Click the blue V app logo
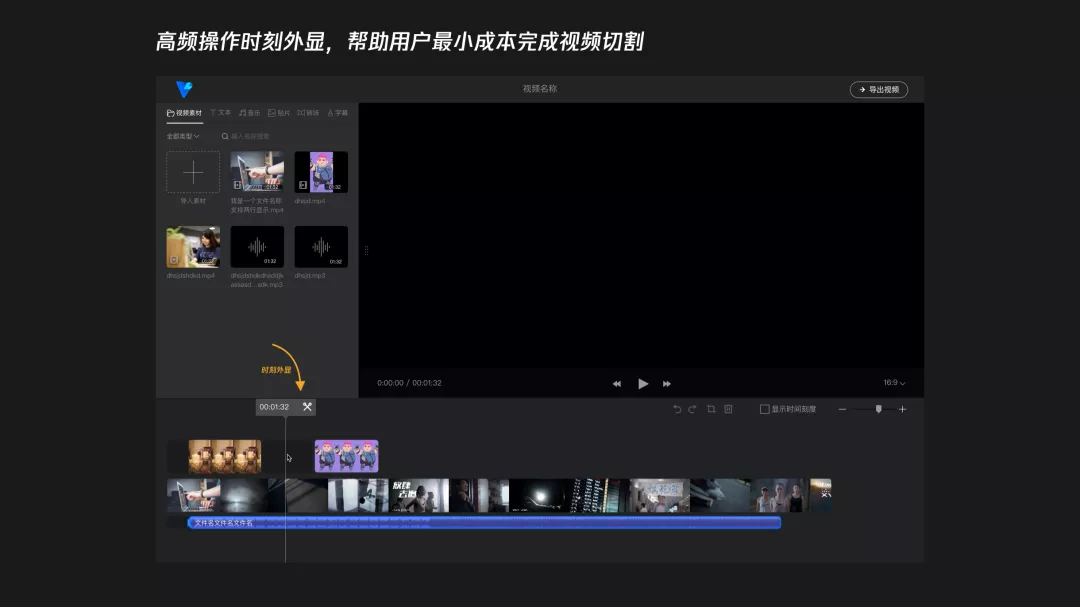This screenshot has width=1080, height=607. pyautogui.click(x=184, y=90)
